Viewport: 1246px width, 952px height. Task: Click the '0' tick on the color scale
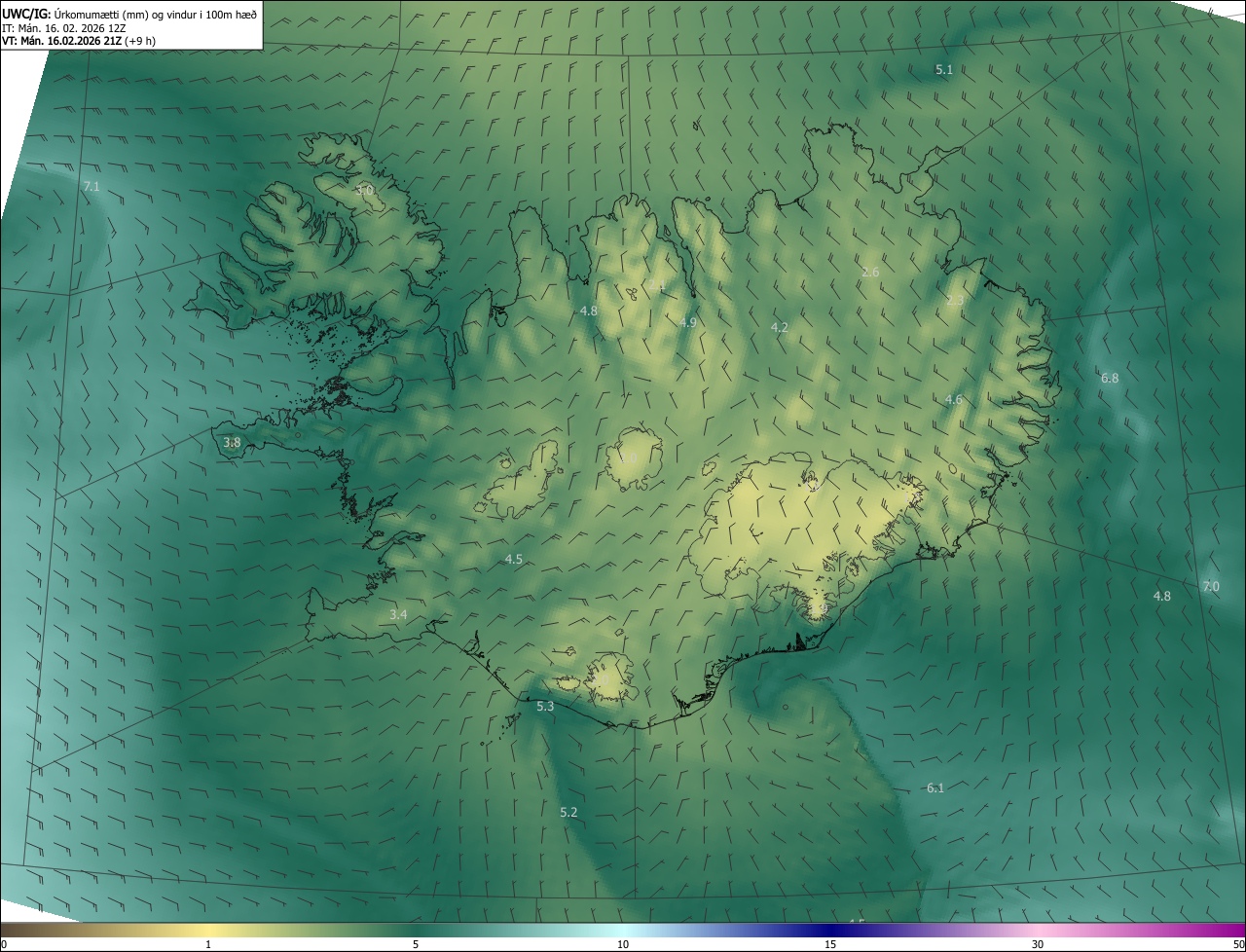point(4,944)
